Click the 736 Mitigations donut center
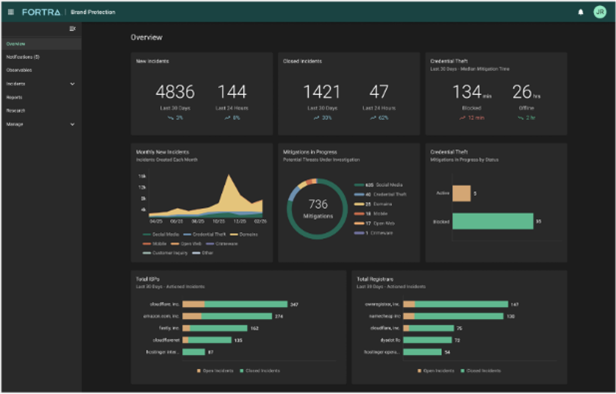Screen dimensions: 616x394 (318, 209)
